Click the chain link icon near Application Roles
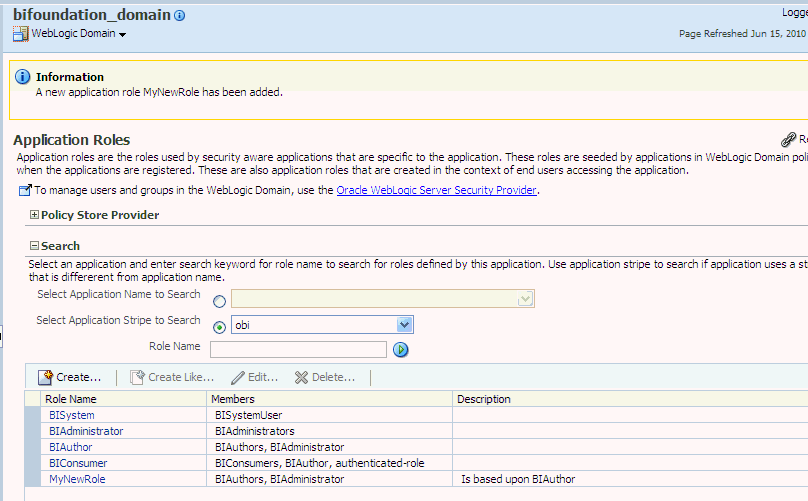This screenshot has height=501, width=808. [788, 139]
